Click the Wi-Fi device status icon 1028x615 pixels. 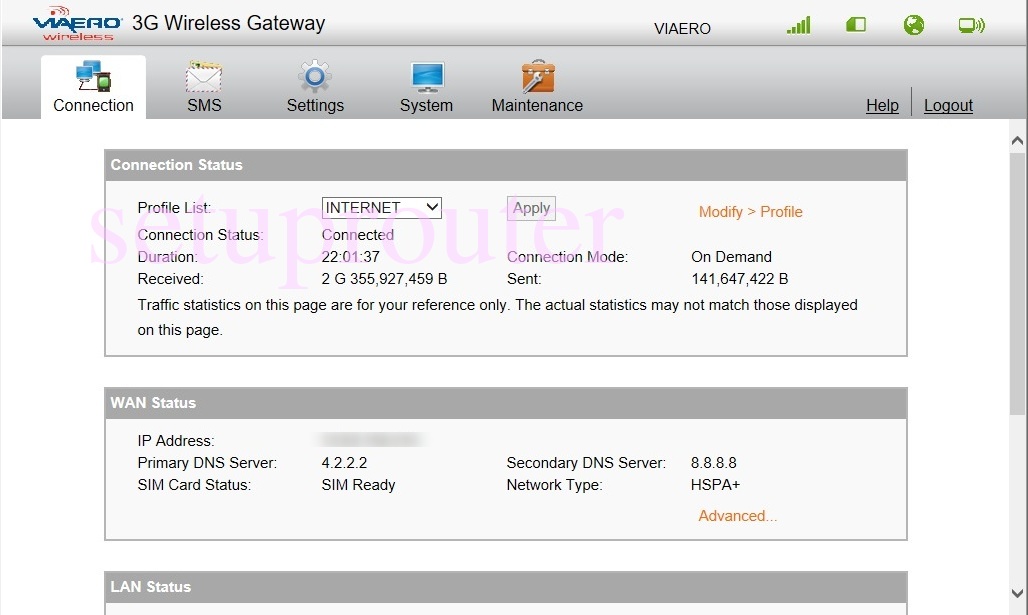pyautogui.click(x=971, y=25)
